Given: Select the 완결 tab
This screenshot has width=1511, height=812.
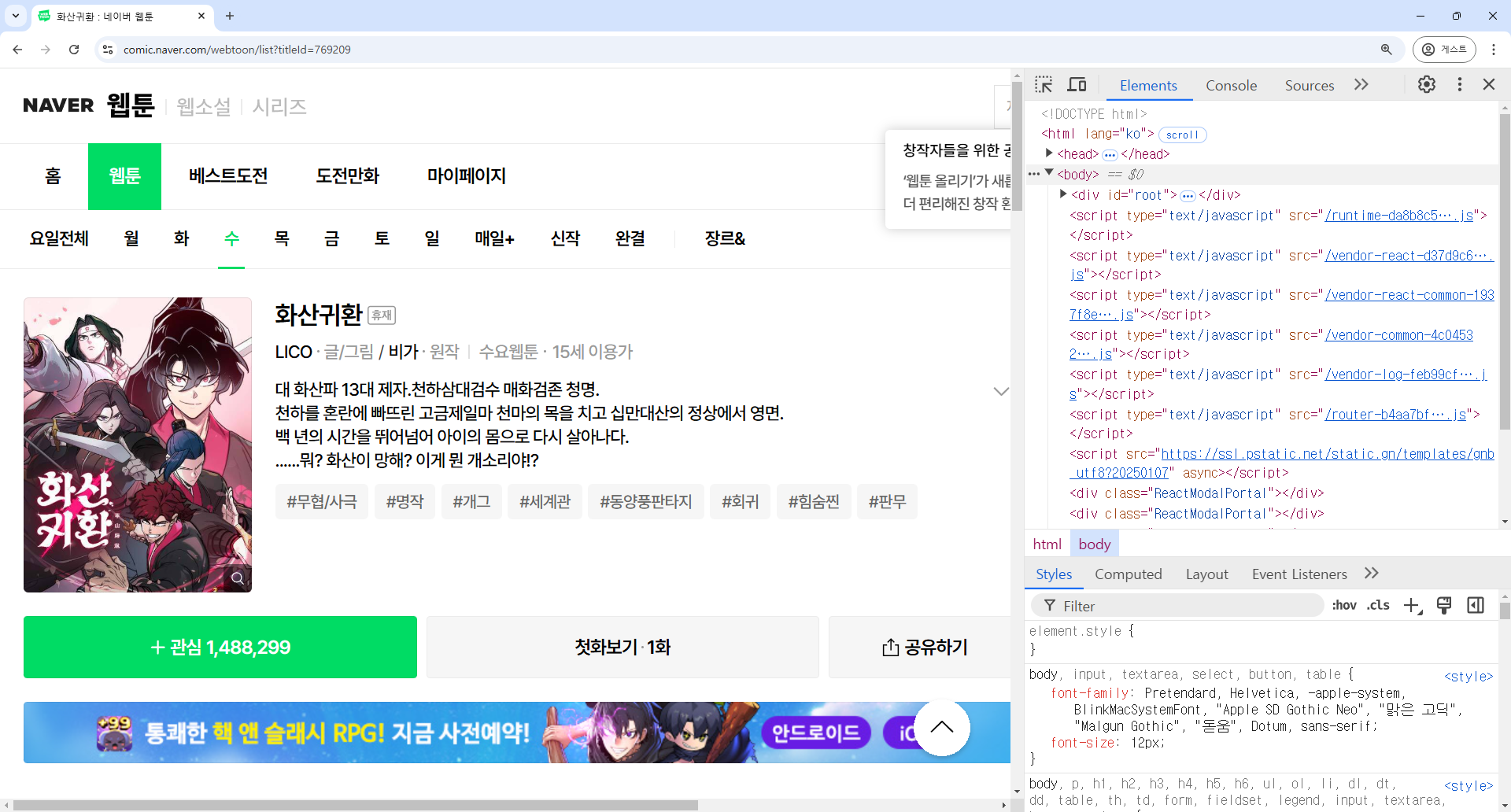Looking at the screenshot, I should coord(630,238).
